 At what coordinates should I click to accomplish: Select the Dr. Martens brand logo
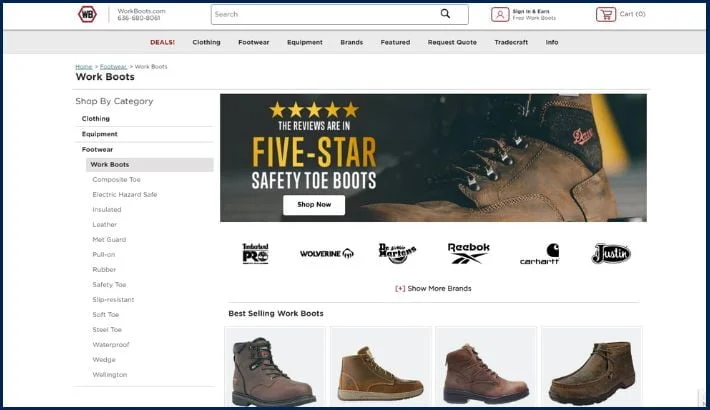(x=397, y=253)
